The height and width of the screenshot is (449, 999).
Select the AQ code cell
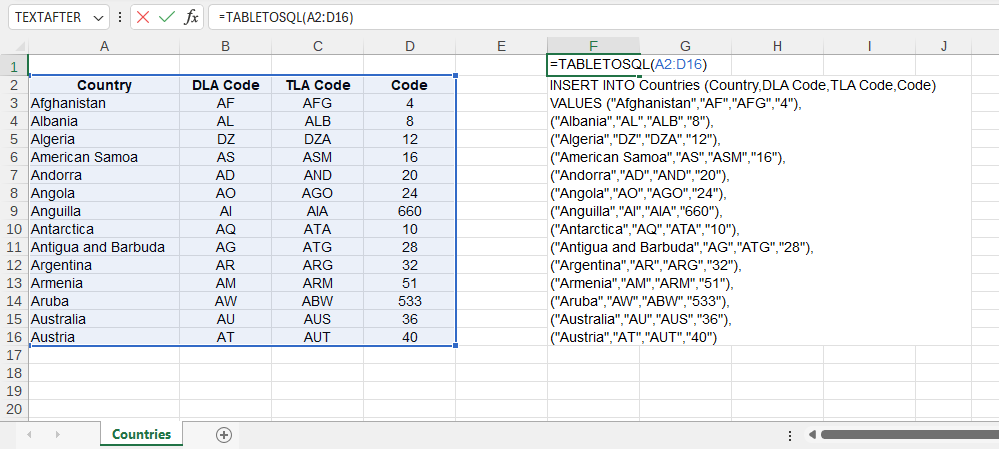226,229
